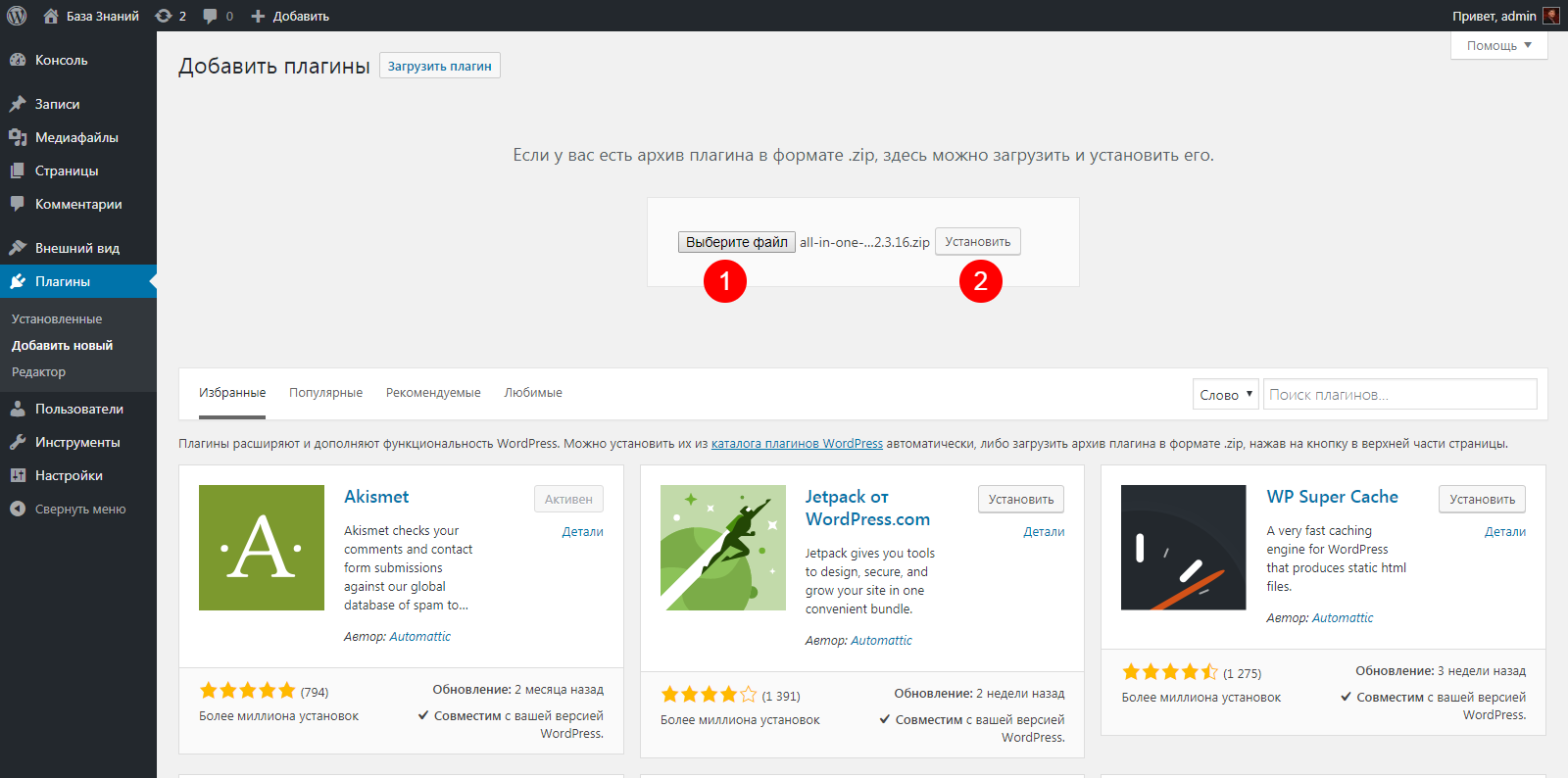The width and height of the screenshot is (1568, 778).
Task: Open the Детали link for Akismet
Action: [582, 532]
